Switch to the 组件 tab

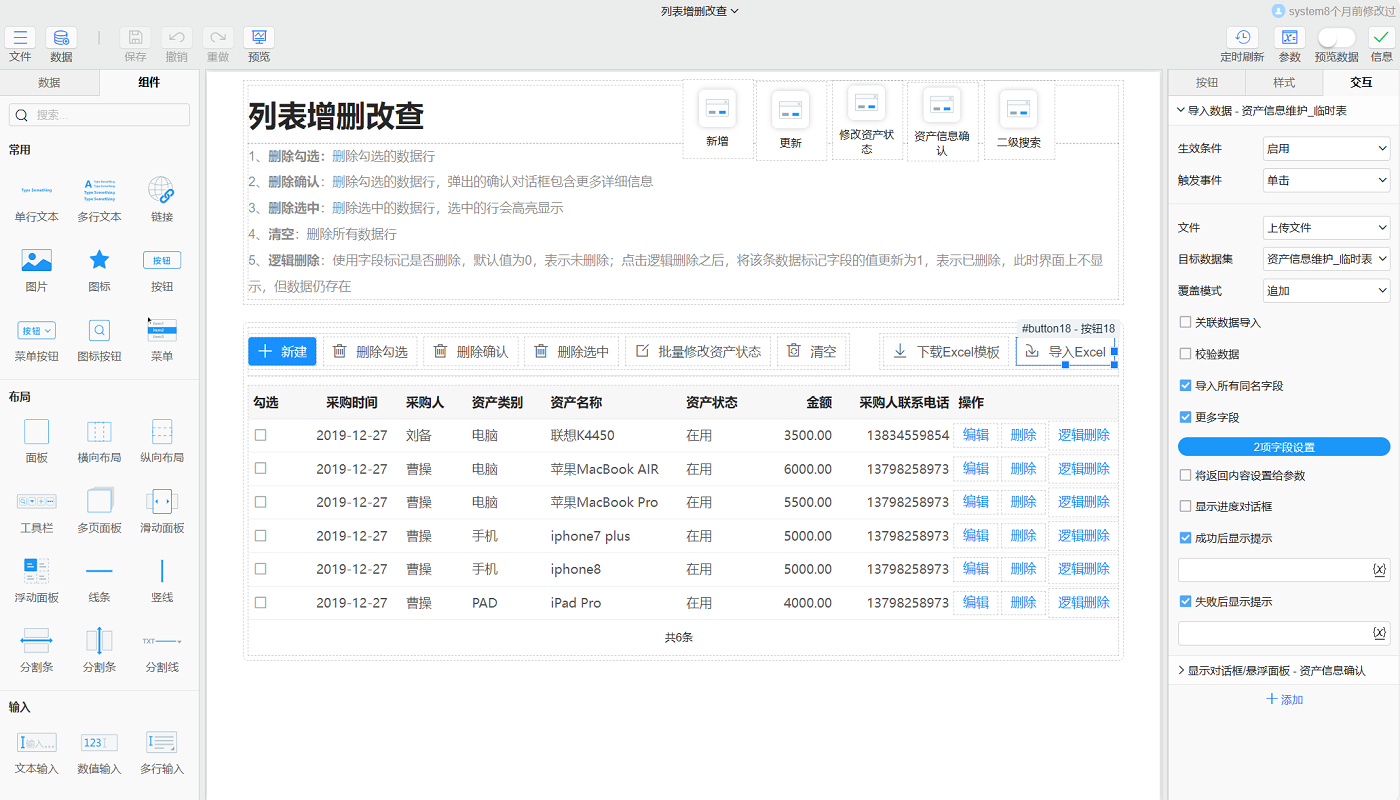click(x=148, y=82)
